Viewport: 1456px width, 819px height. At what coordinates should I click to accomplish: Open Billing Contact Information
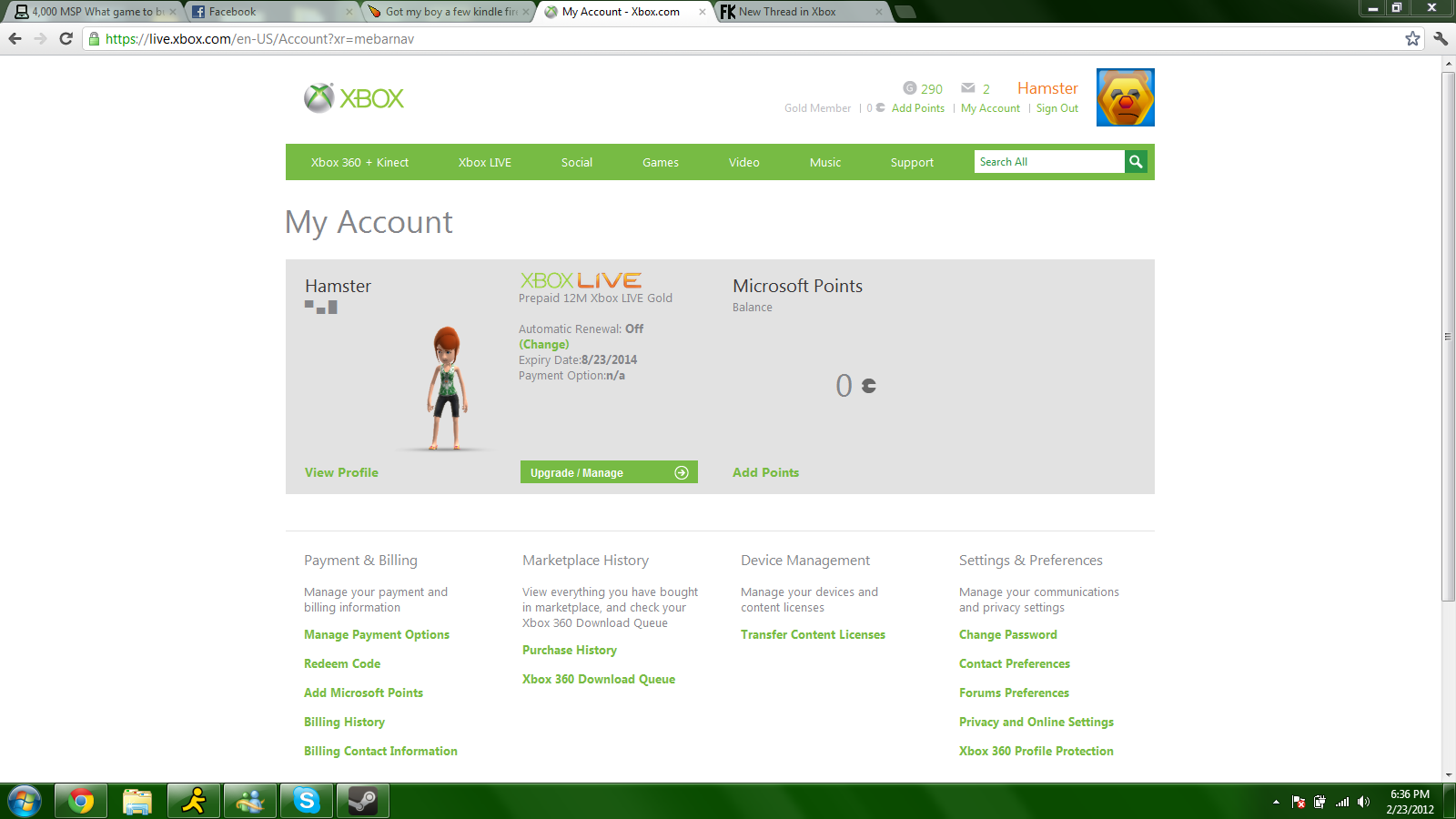(x=380, y=751)
